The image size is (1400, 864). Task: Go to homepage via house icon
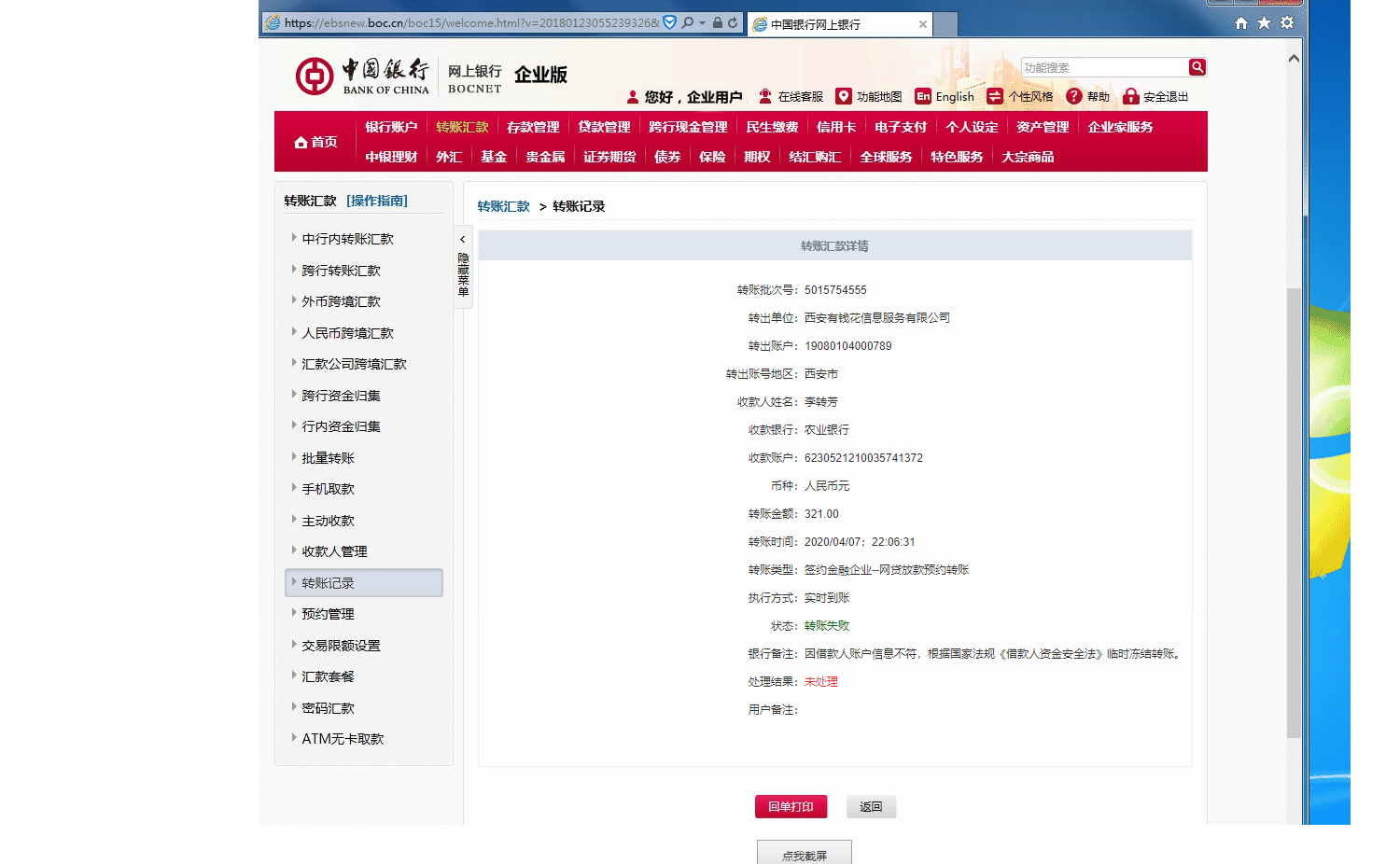301,142
